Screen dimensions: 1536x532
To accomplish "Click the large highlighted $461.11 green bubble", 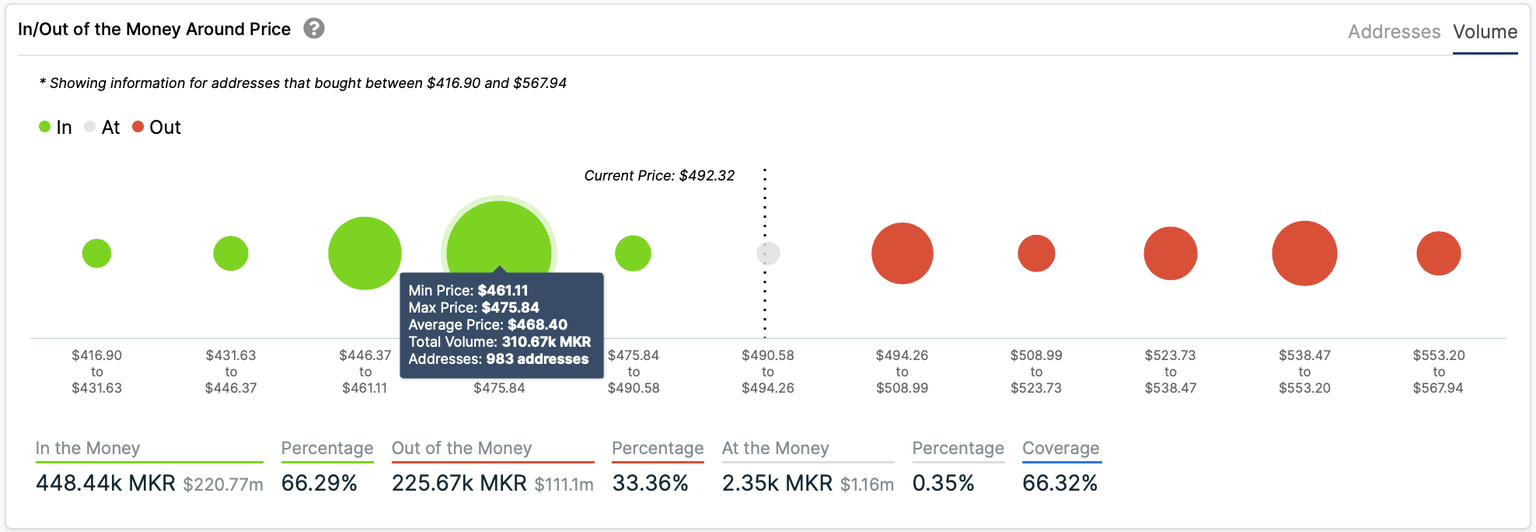I will point(498,235).
